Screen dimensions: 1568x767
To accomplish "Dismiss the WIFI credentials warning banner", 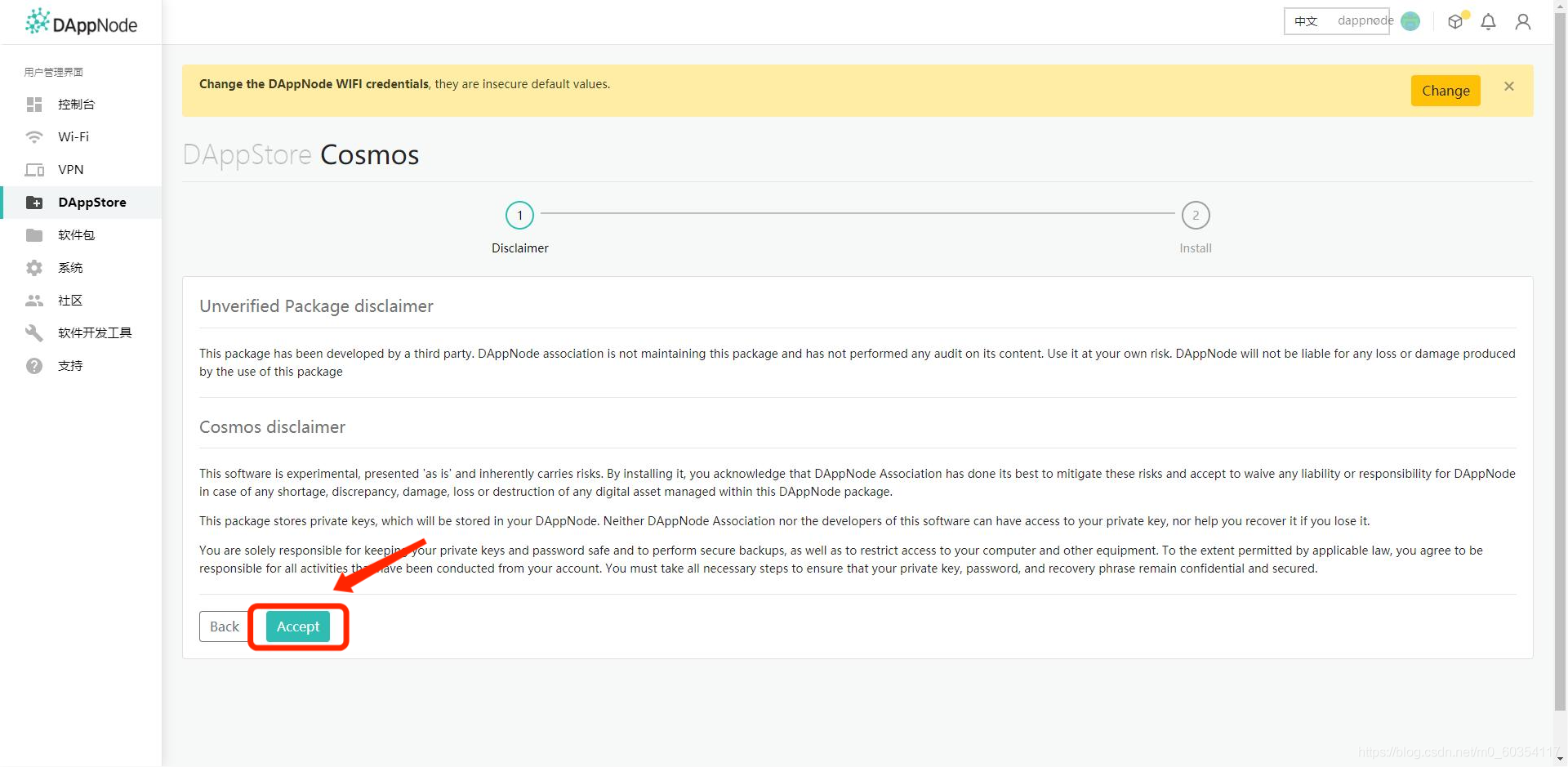I will point(1509,87).
